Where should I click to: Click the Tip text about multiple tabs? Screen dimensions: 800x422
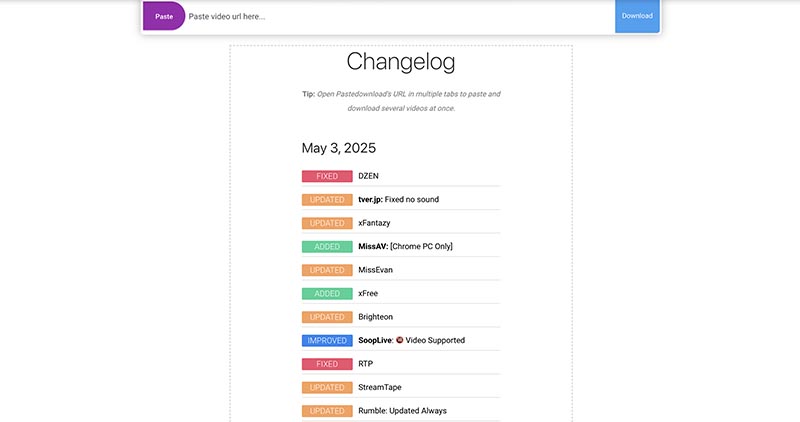[401, 101]
